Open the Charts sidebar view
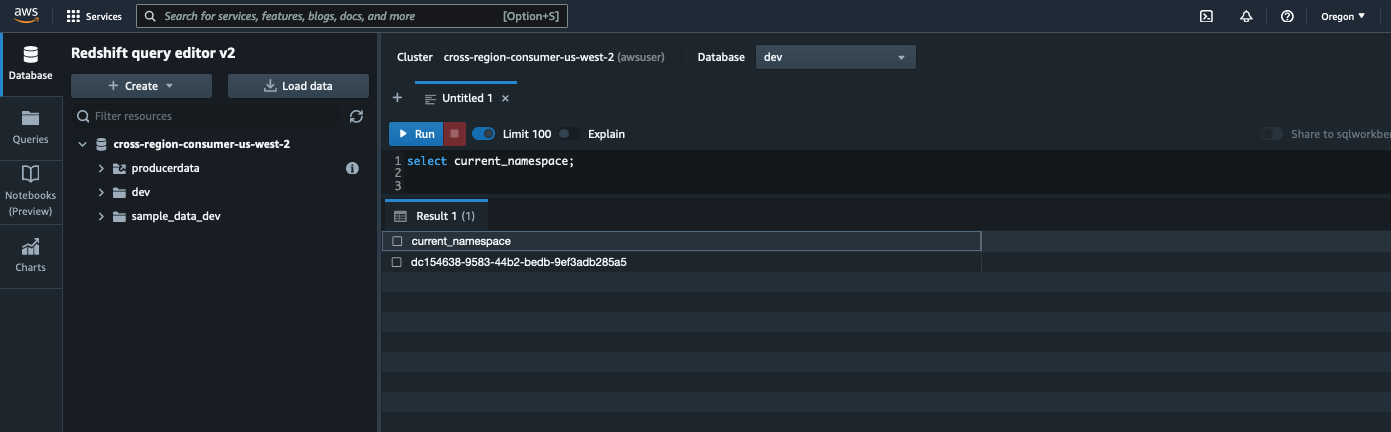The height and width of the screenshot is (432, 1391). [x=31, y=255]
